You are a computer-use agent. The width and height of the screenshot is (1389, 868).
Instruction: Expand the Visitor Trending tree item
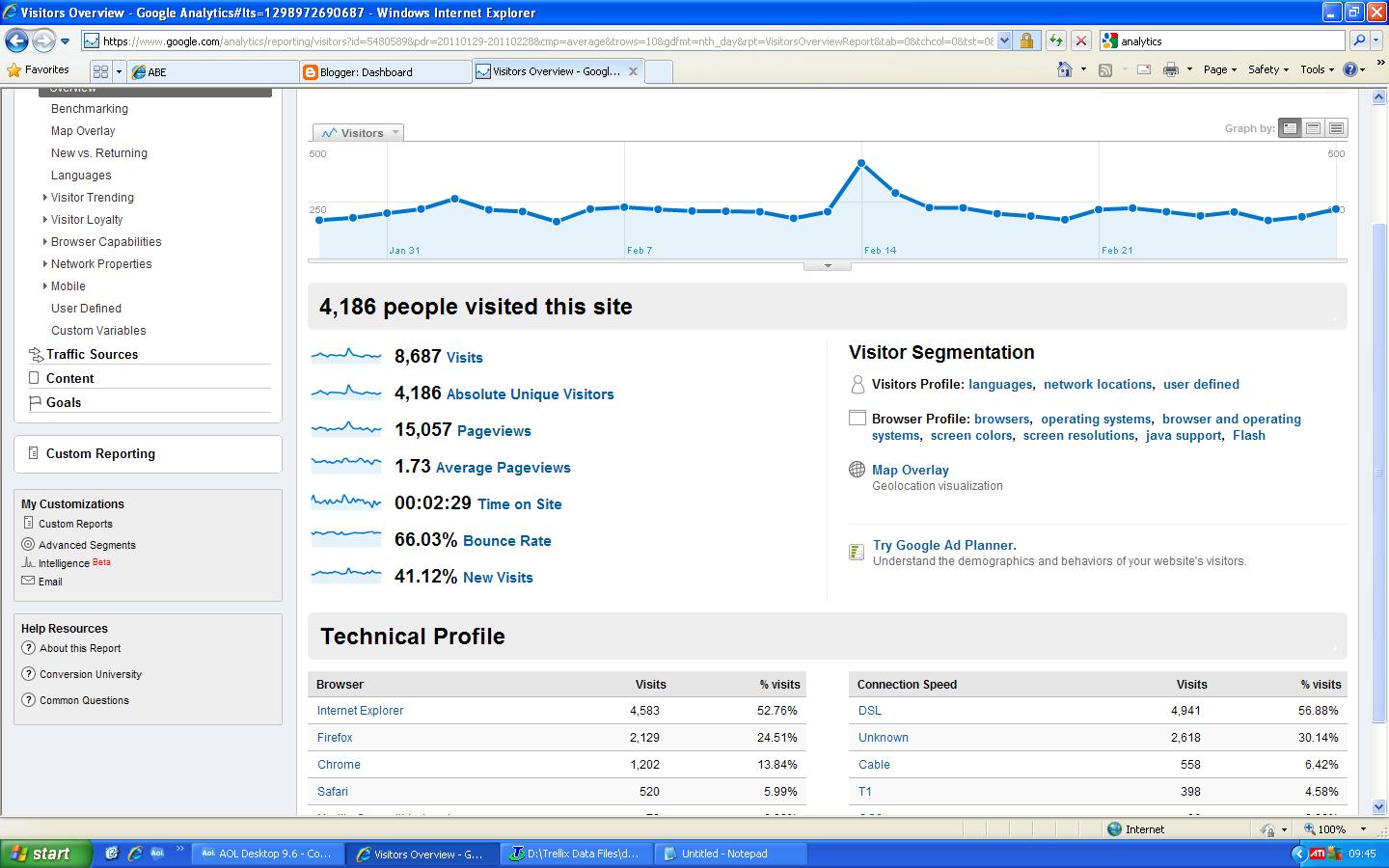click(x=44, y=198)
